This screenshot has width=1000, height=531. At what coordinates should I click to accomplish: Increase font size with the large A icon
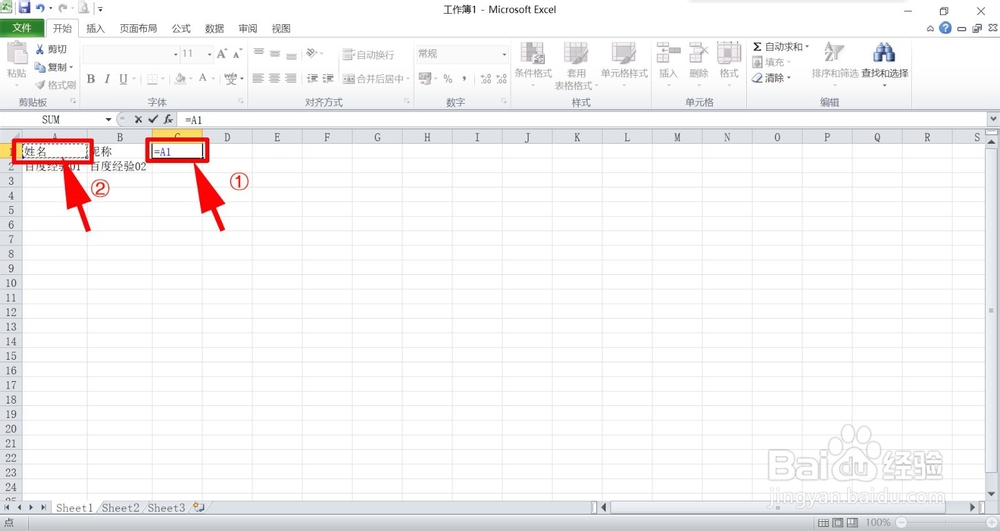coord(221,54)
